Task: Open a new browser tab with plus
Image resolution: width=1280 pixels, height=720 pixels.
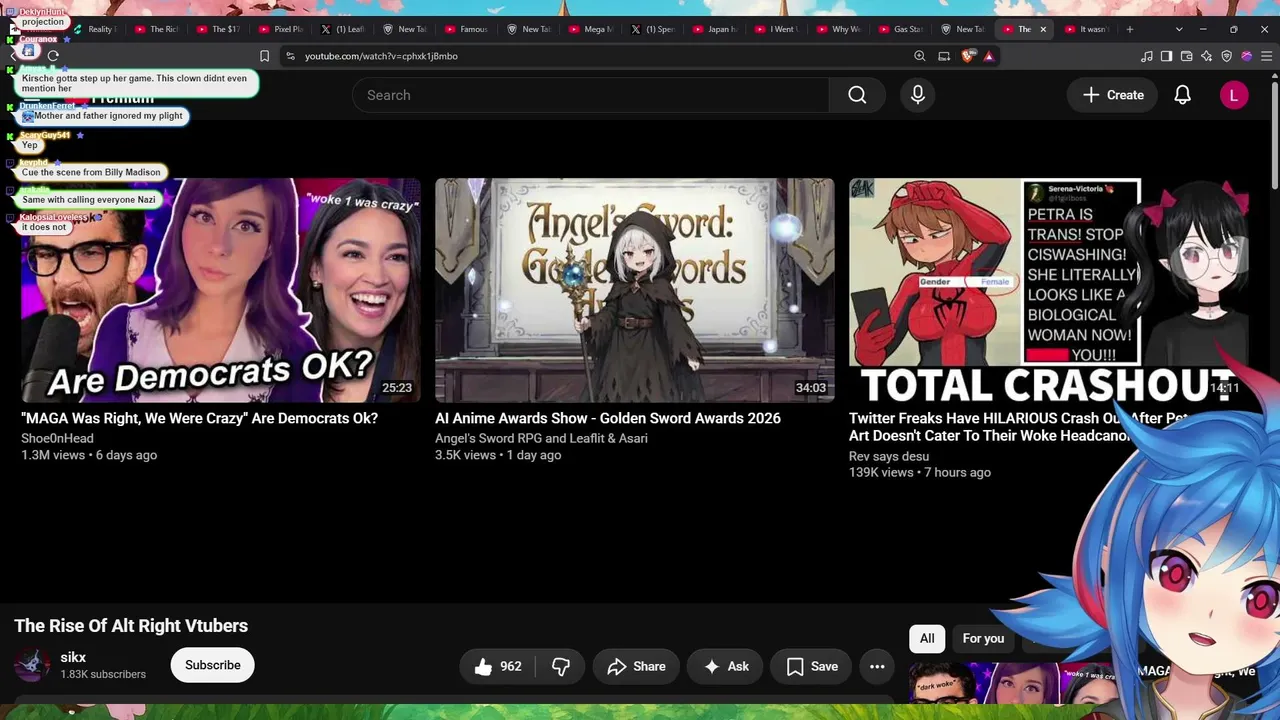Action: [x=1130, y=29]
